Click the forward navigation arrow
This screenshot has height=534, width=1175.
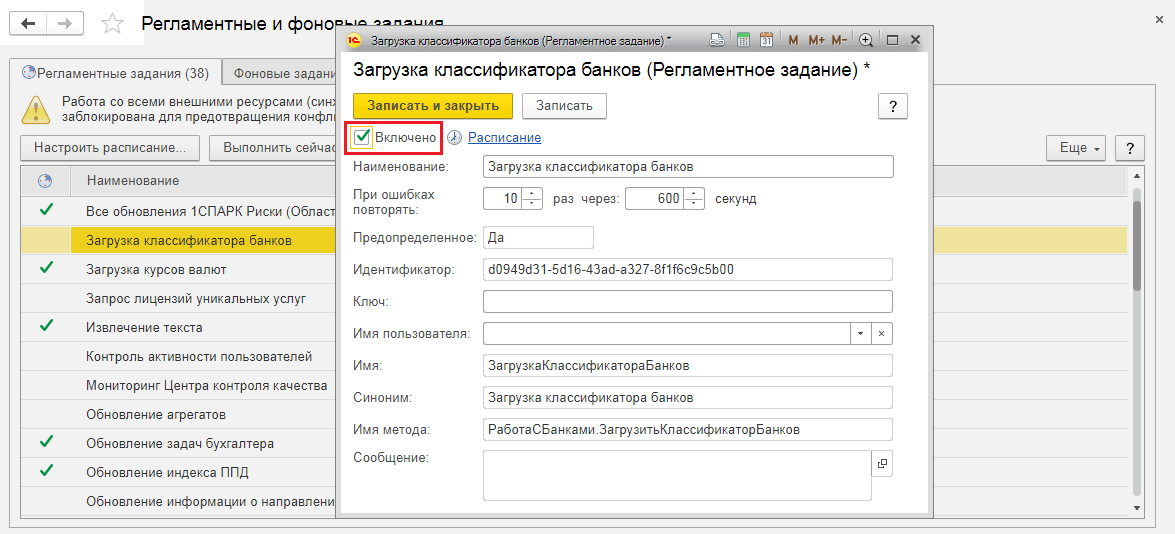pyautogui.click(x=64, y=23)
